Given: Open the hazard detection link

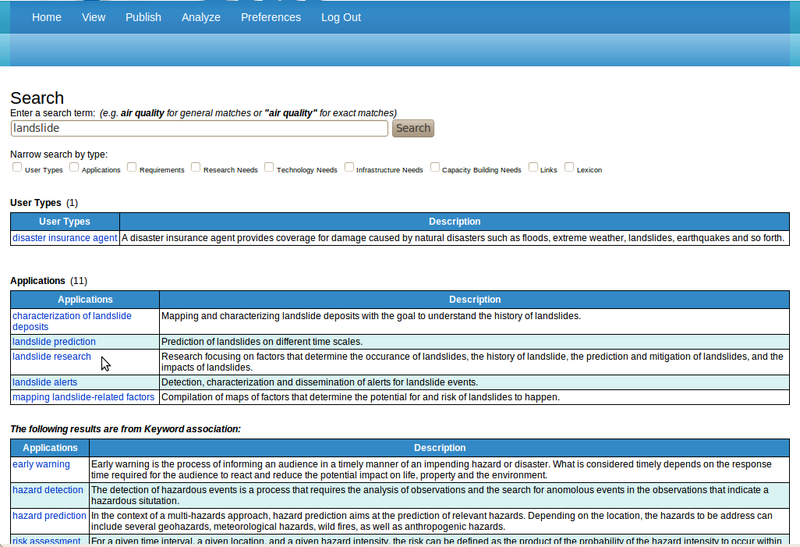Looking at the screenshot, I should click(x=48, y=490).
